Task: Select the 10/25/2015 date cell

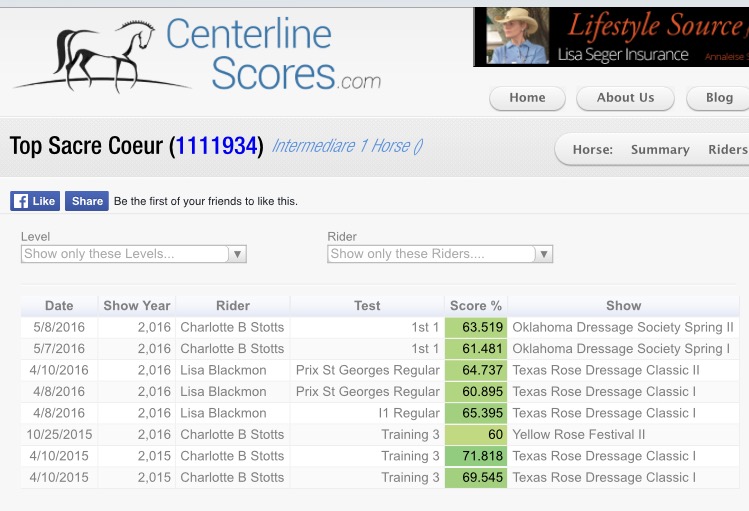Action: coord(59,435)
